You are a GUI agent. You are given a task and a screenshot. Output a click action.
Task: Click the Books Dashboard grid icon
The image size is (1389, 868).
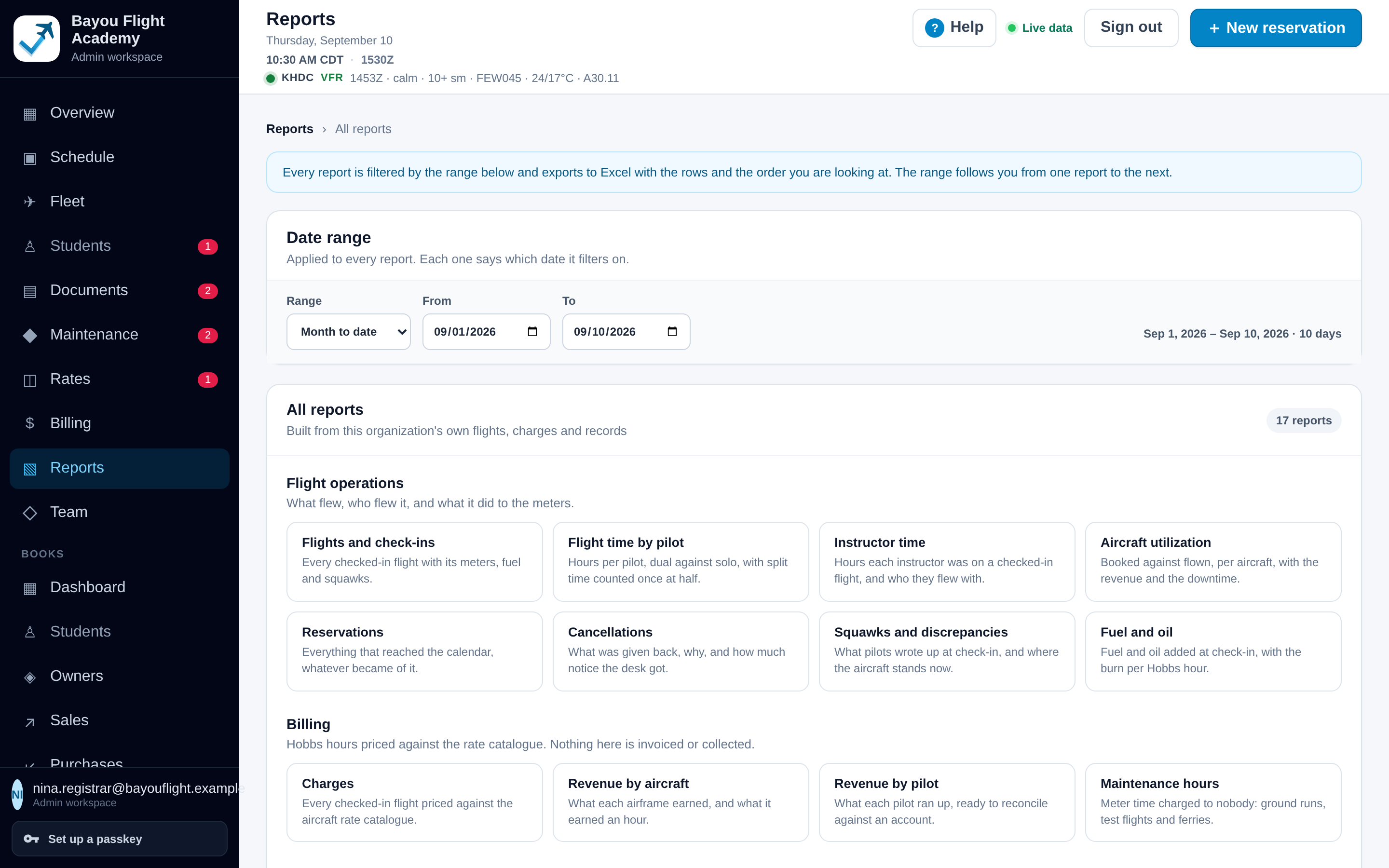click(x=30, y=588)
